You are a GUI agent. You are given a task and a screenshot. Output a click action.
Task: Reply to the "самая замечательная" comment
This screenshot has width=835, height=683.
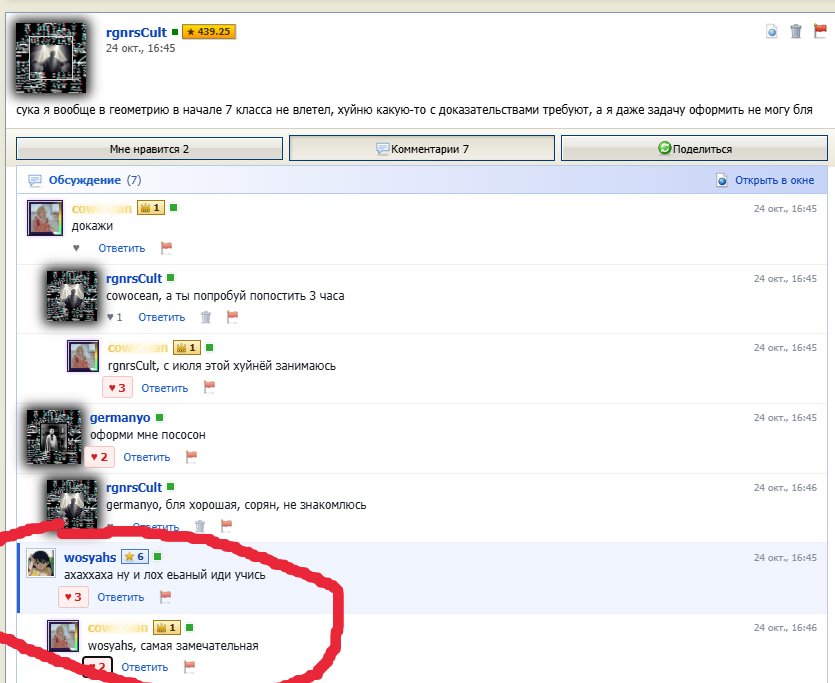tap(144, 667)
